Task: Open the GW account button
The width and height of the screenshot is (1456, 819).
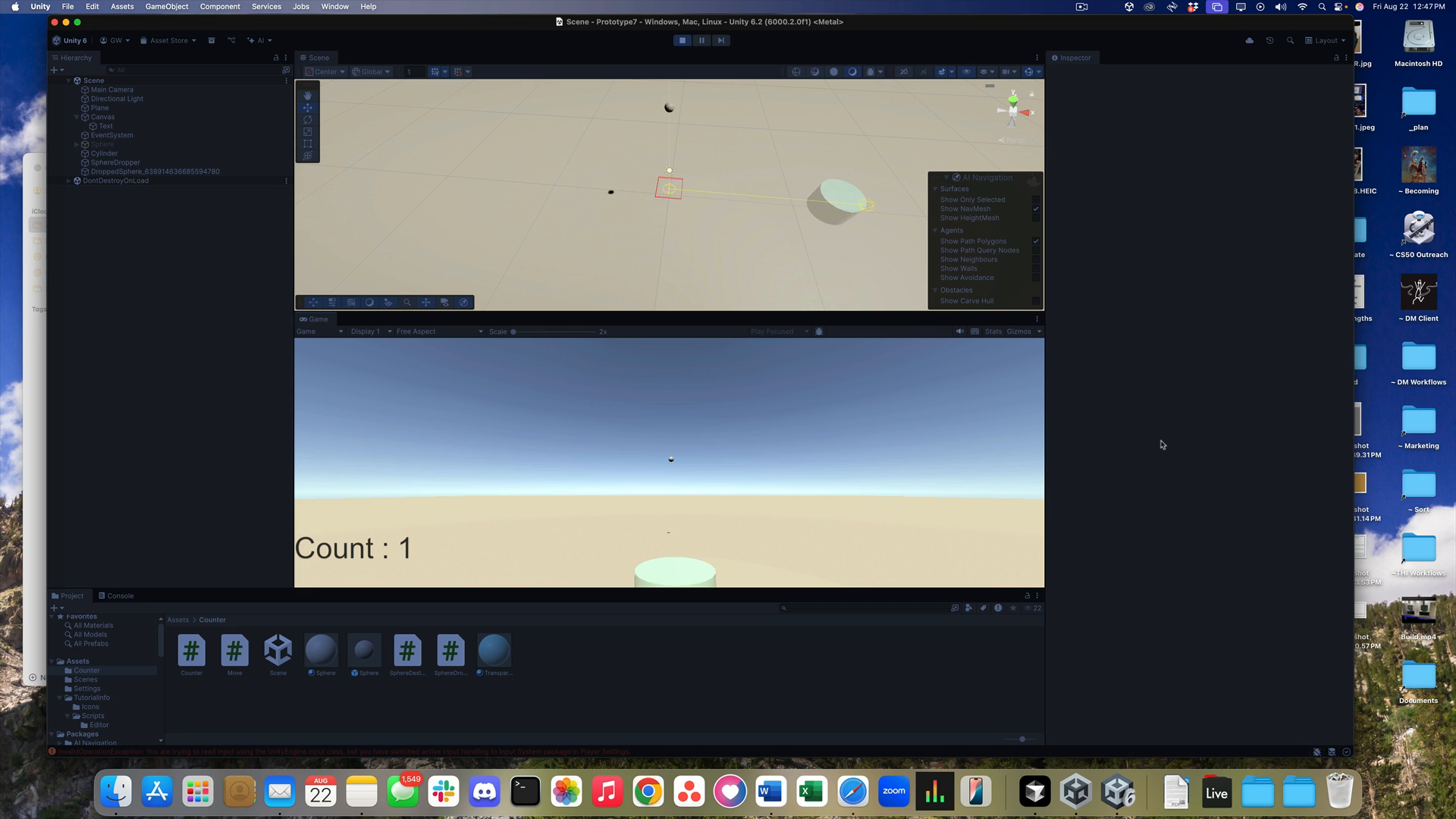Action: point(115,40)
